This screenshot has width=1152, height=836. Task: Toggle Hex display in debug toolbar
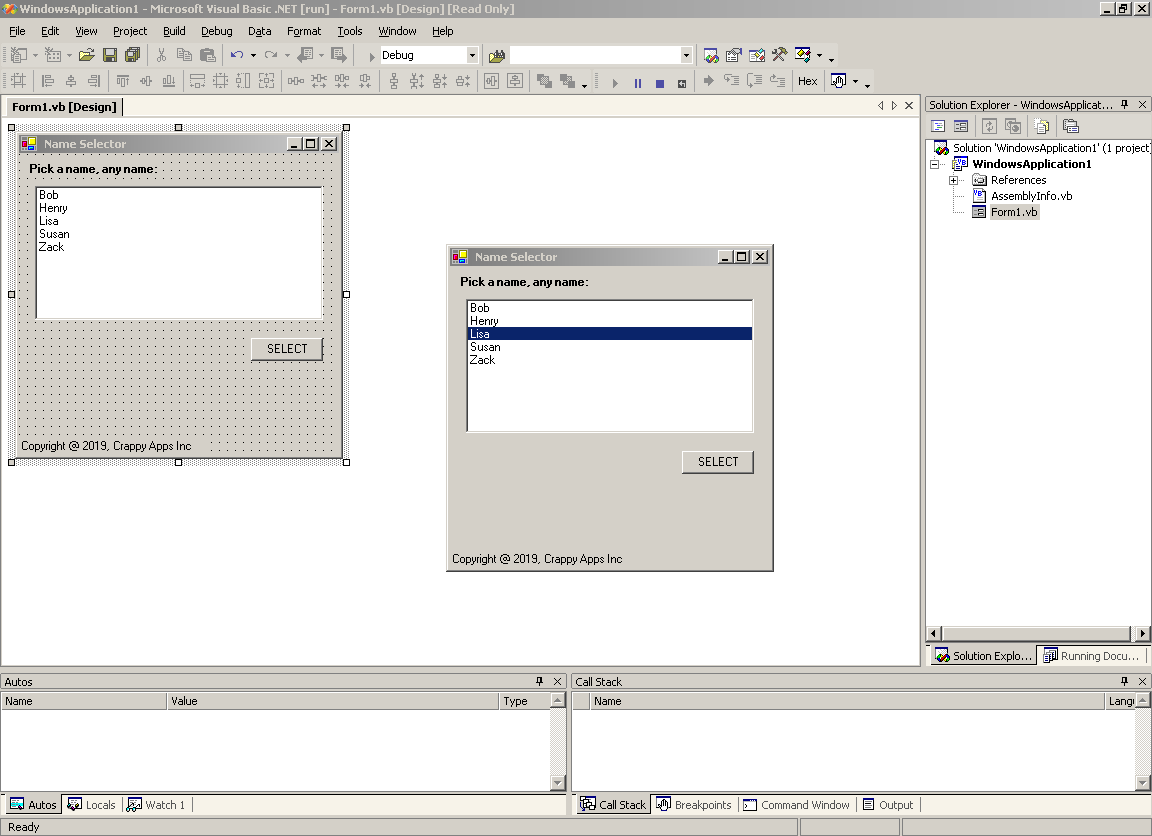[807, 82]
